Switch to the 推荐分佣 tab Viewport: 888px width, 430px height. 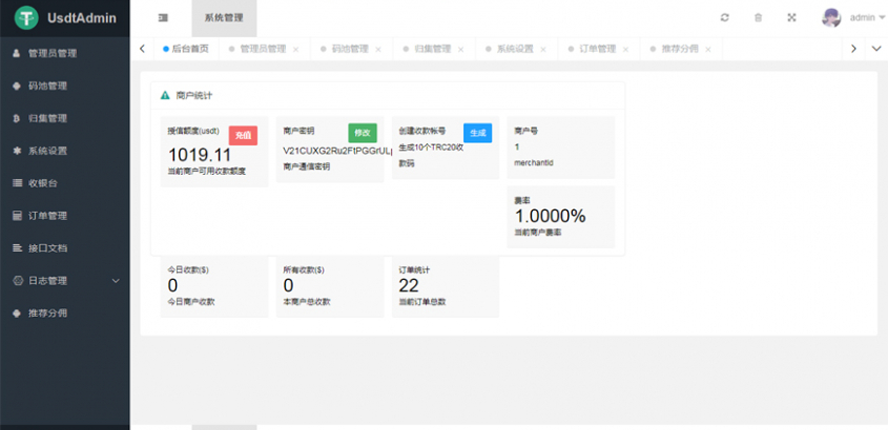pos(680,49)
